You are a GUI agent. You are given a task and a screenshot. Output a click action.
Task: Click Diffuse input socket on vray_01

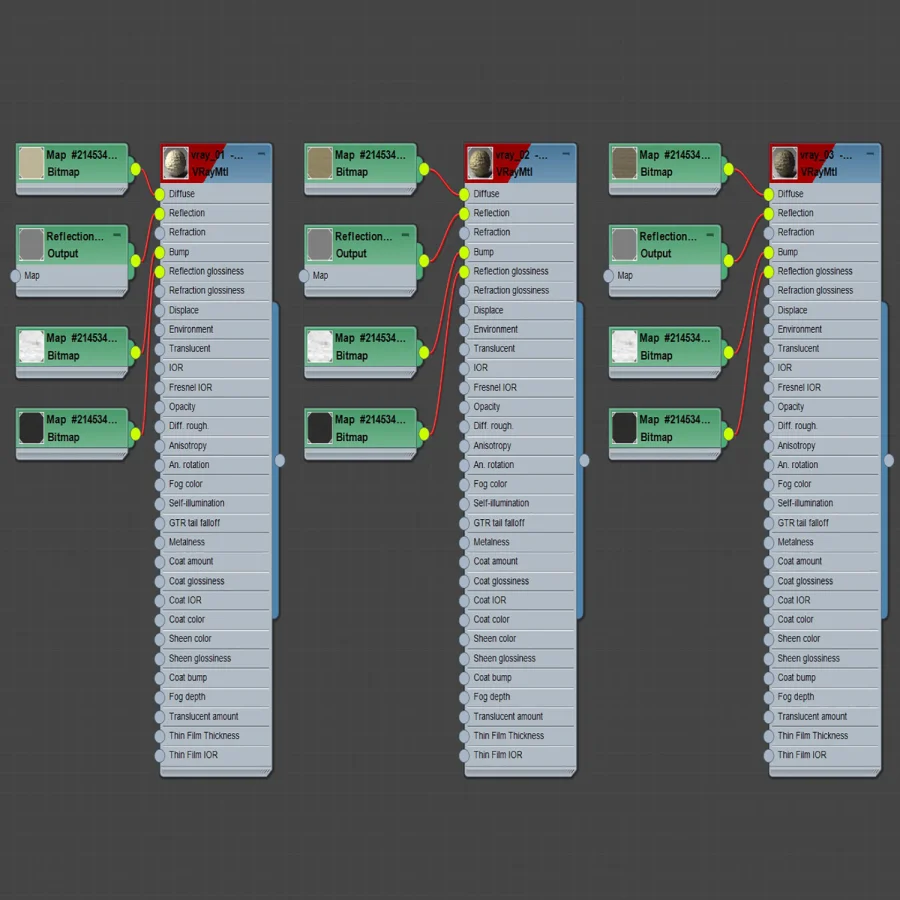(160, 194)
